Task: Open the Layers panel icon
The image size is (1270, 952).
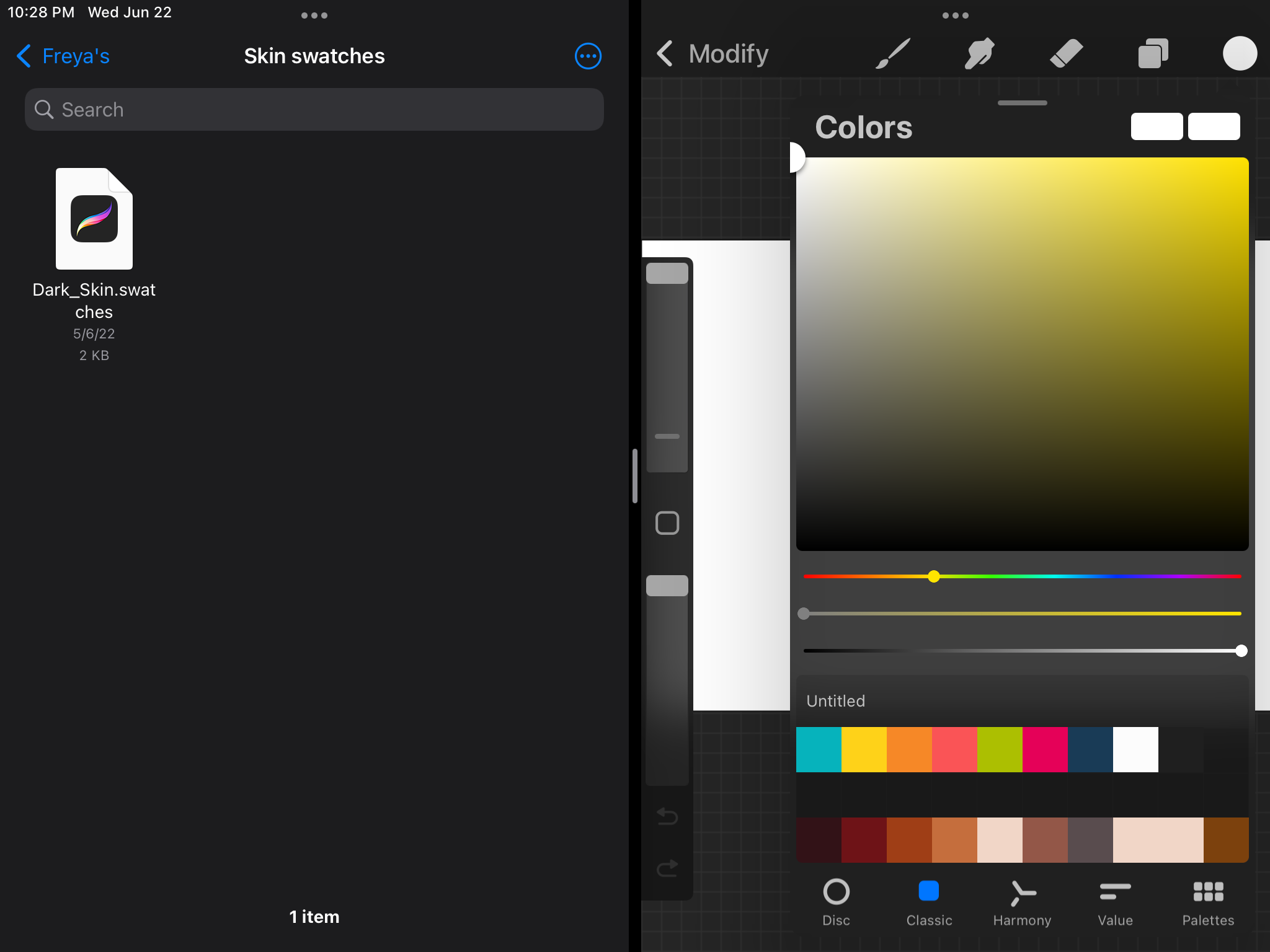Action: click(1153, 54)
